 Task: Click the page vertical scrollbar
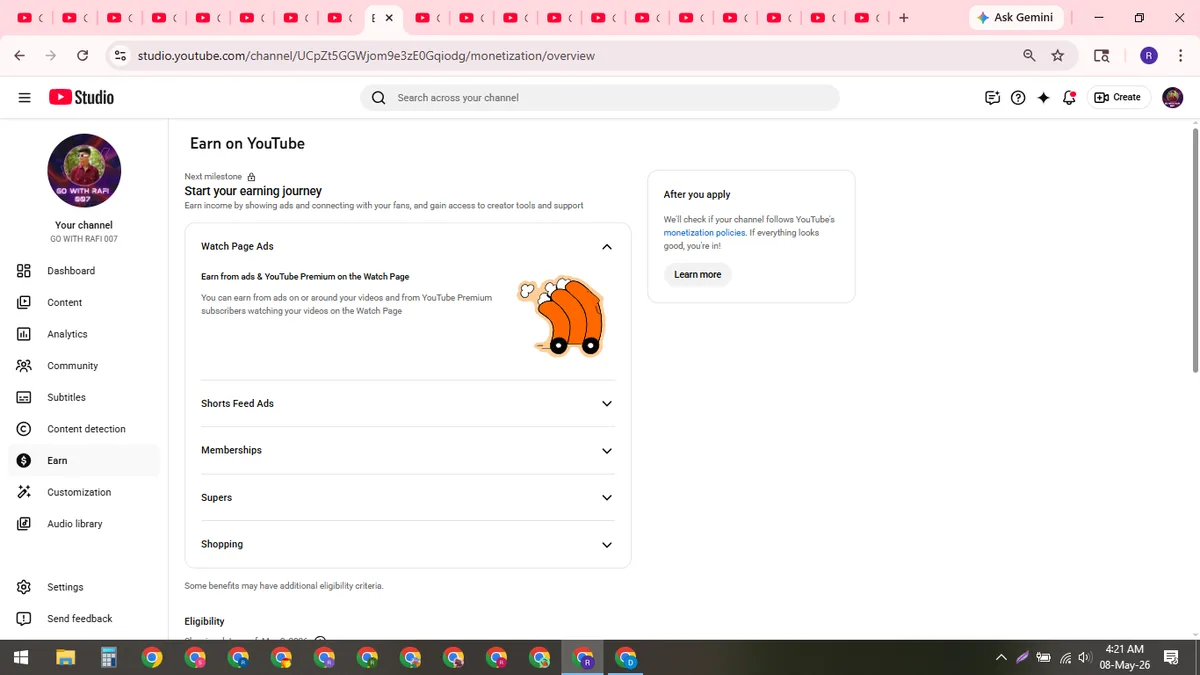[x=1194, y=250]
